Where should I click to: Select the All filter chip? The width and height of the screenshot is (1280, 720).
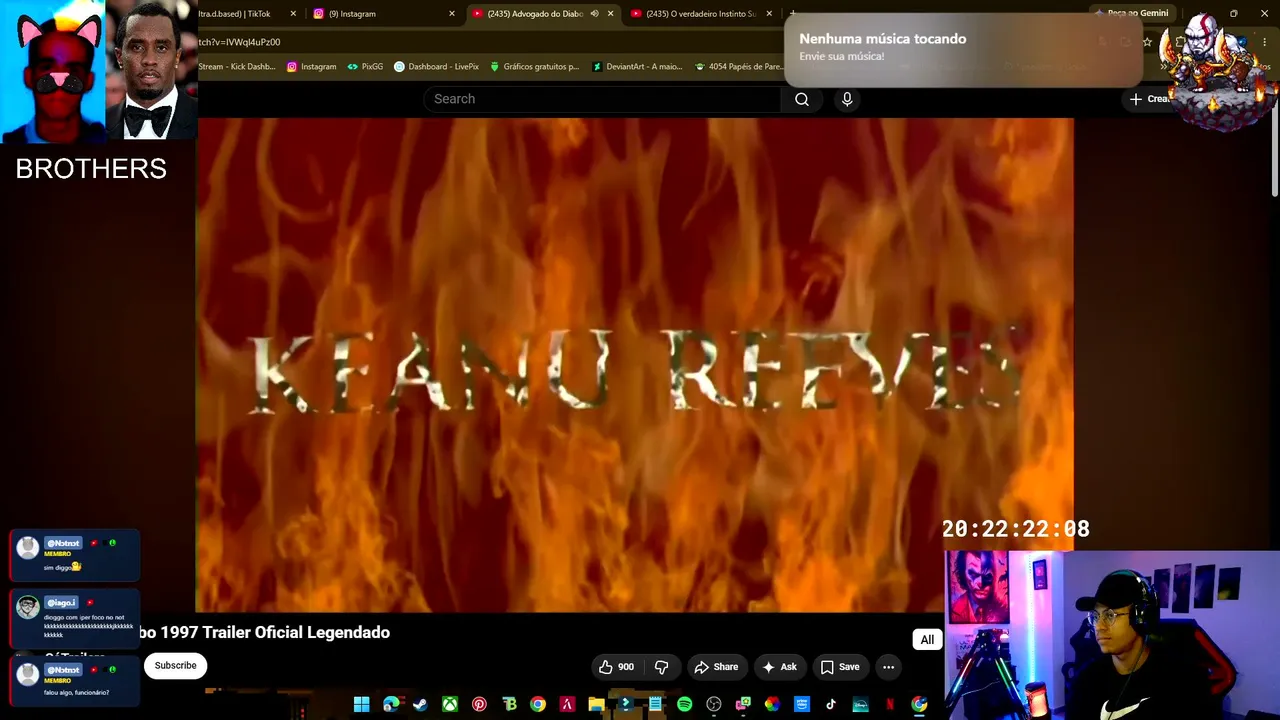point(927,640)
